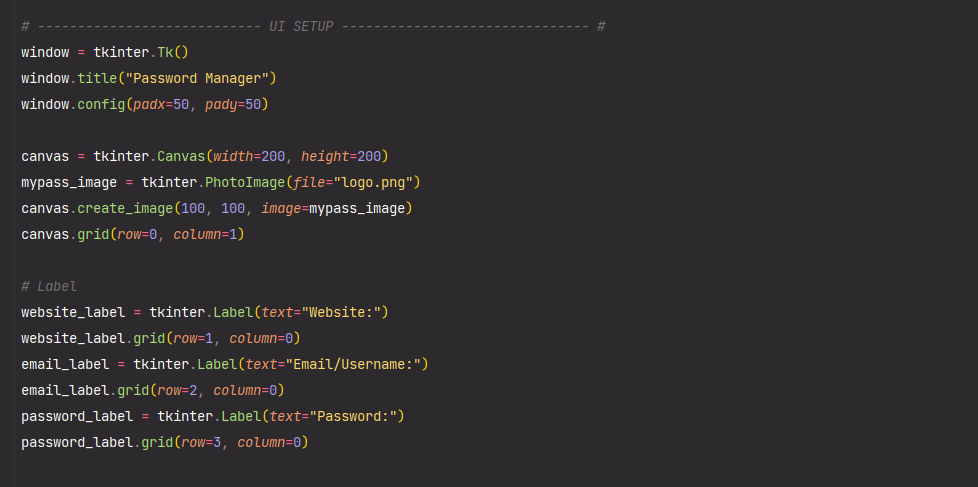Click "column" in canvas.grid line
978x487 pixels.
[197, 234]
